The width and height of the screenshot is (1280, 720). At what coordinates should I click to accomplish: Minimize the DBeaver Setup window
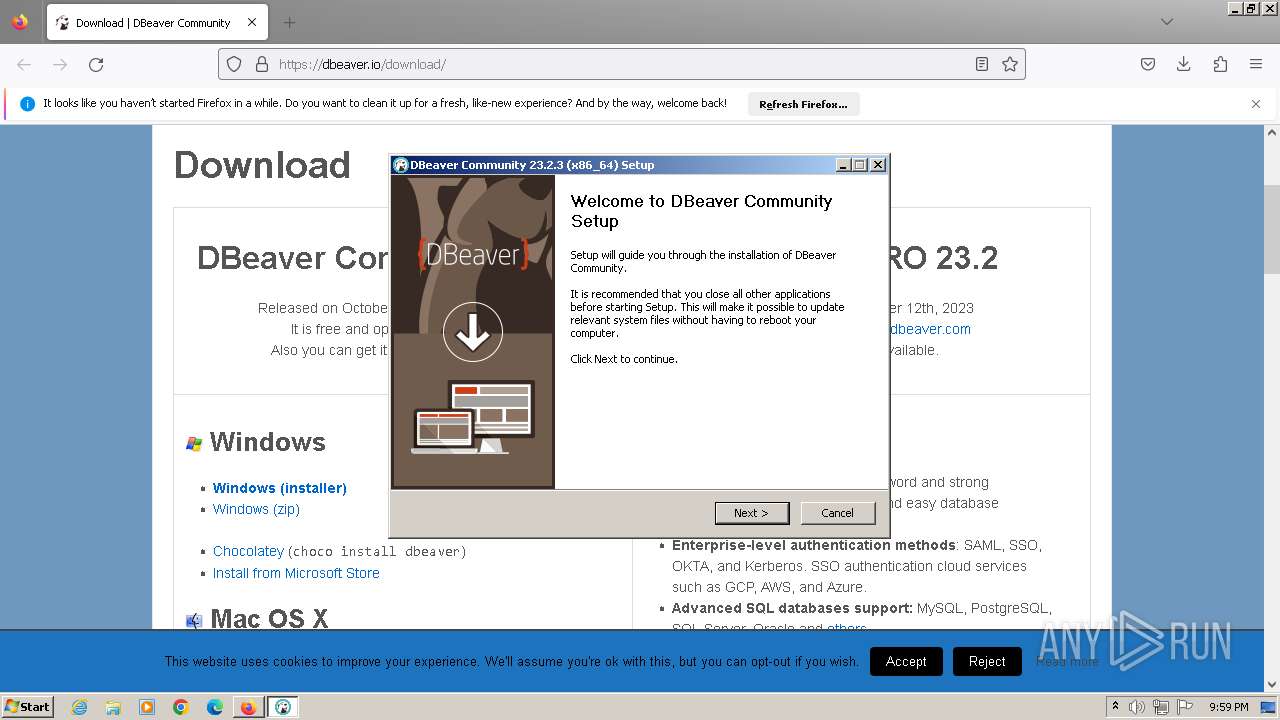843,165
